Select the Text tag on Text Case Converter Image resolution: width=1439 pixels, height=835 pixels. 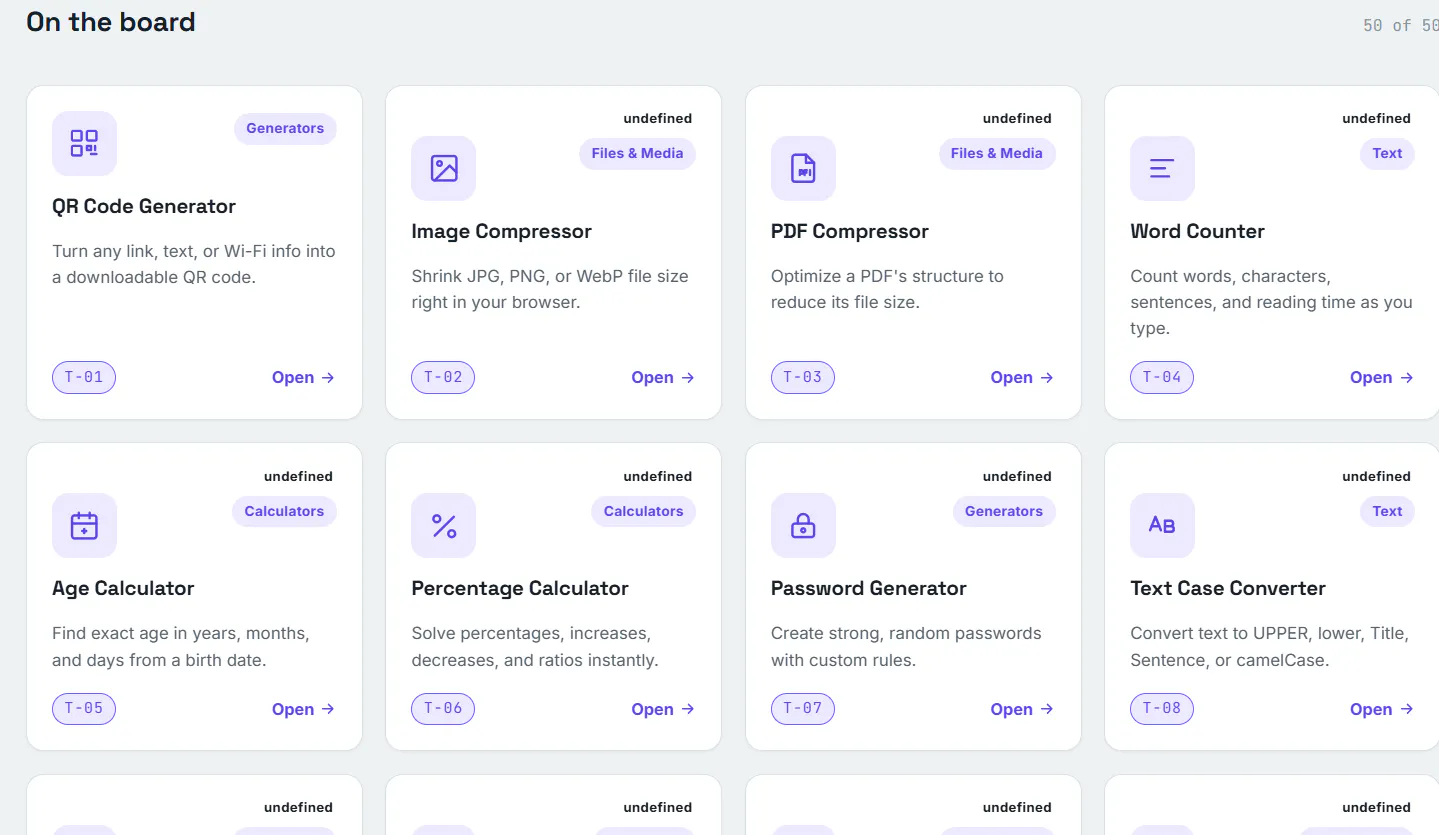[x=1387, y=511]
